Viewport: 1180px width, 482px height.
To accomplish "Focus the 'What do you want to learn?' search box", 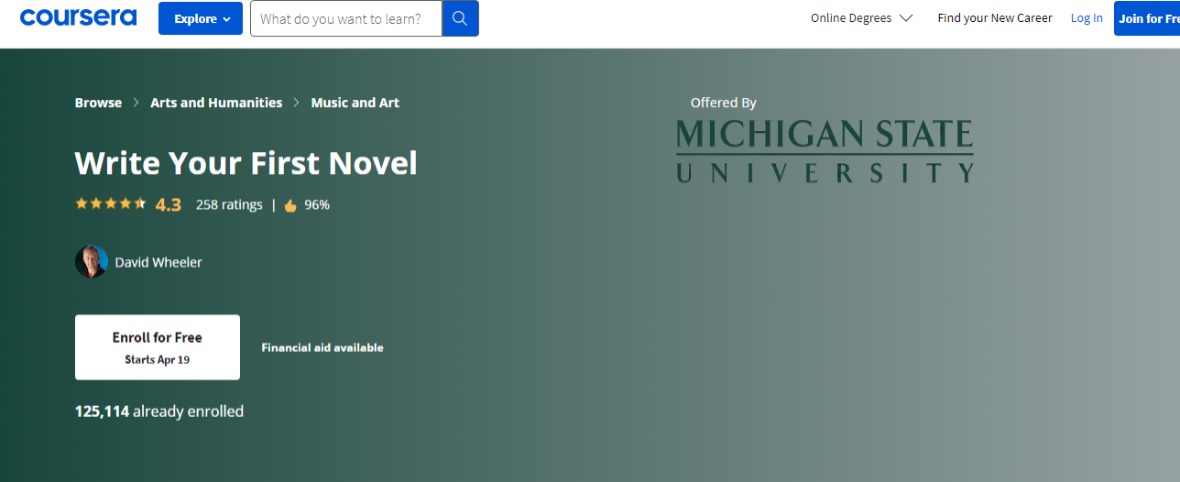I will coord(346,19).
